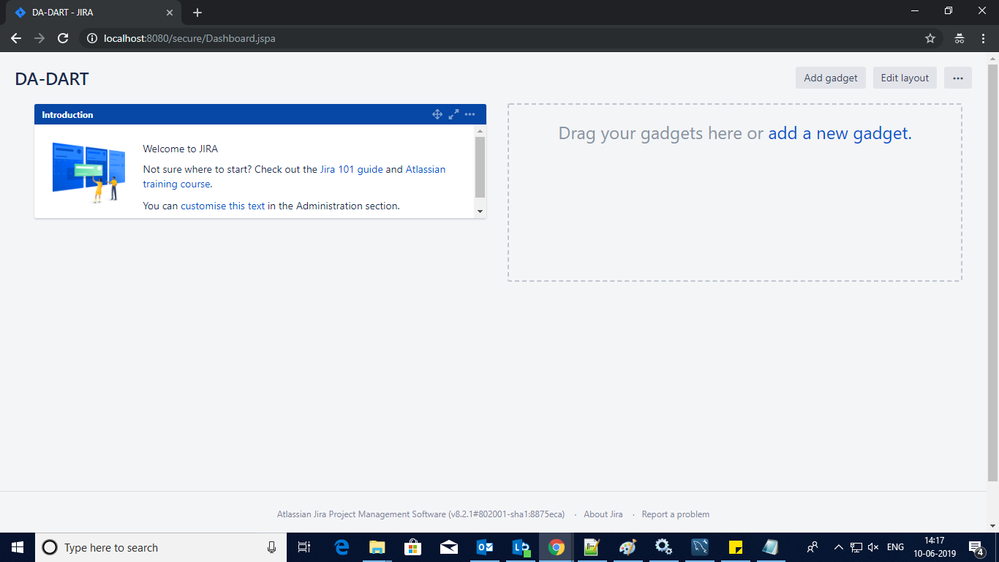Click the Windows search box

(161, 547)
